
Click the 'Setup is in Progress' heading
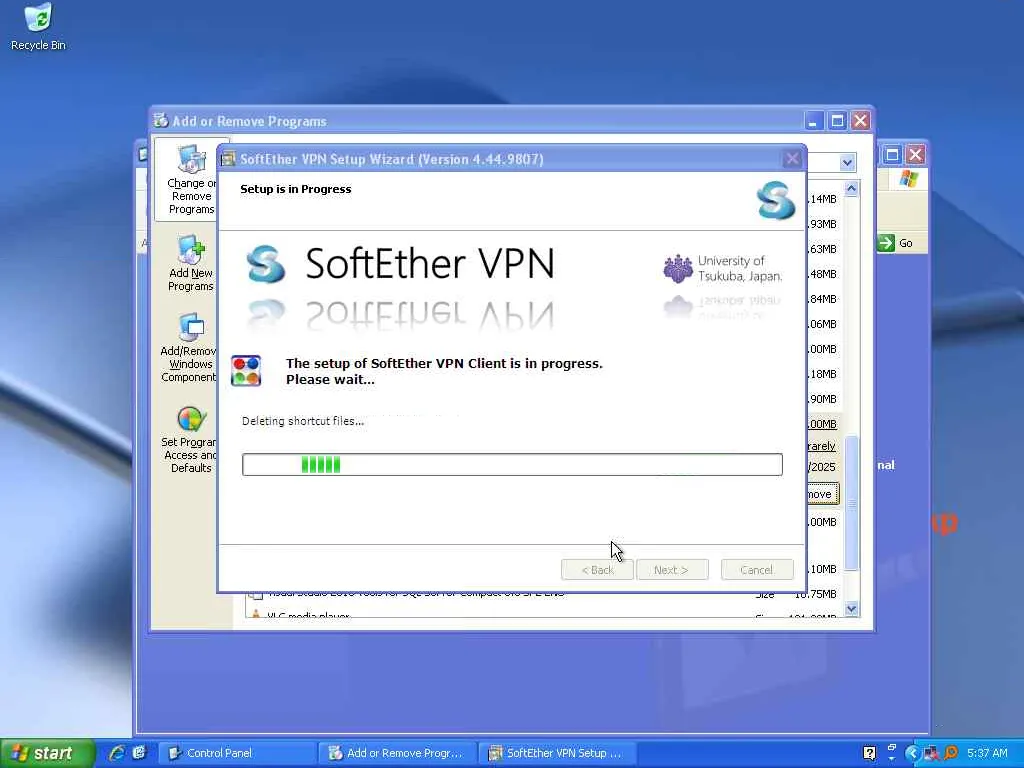[295, 189]
